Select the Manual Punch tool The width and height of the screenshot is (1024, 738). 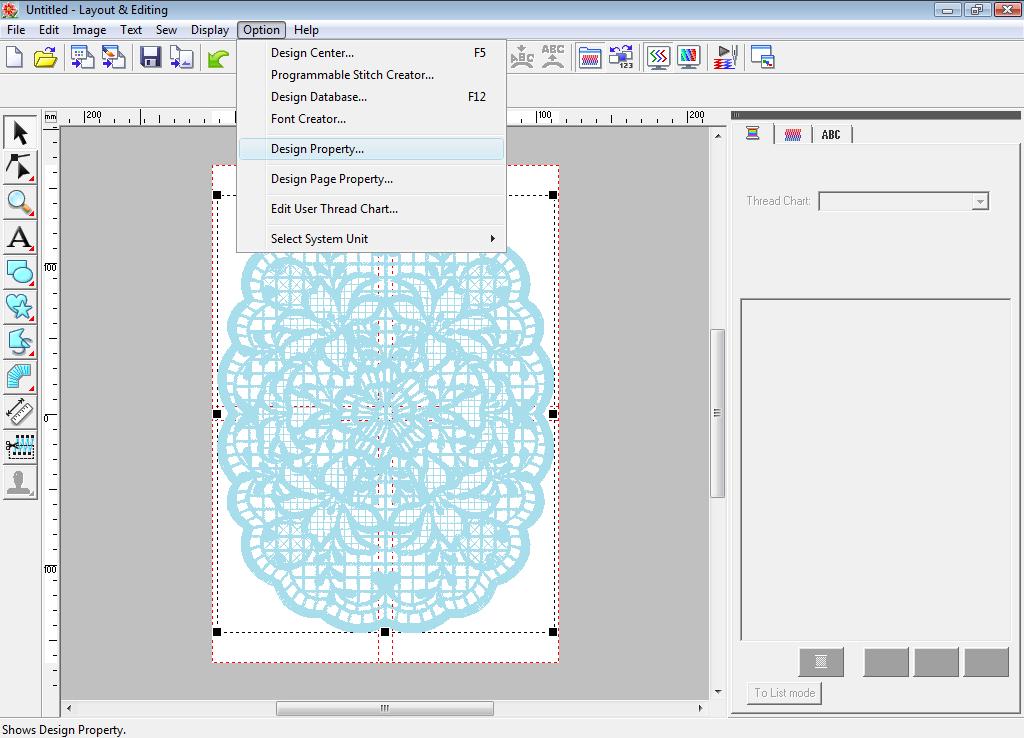click(20, 377)
